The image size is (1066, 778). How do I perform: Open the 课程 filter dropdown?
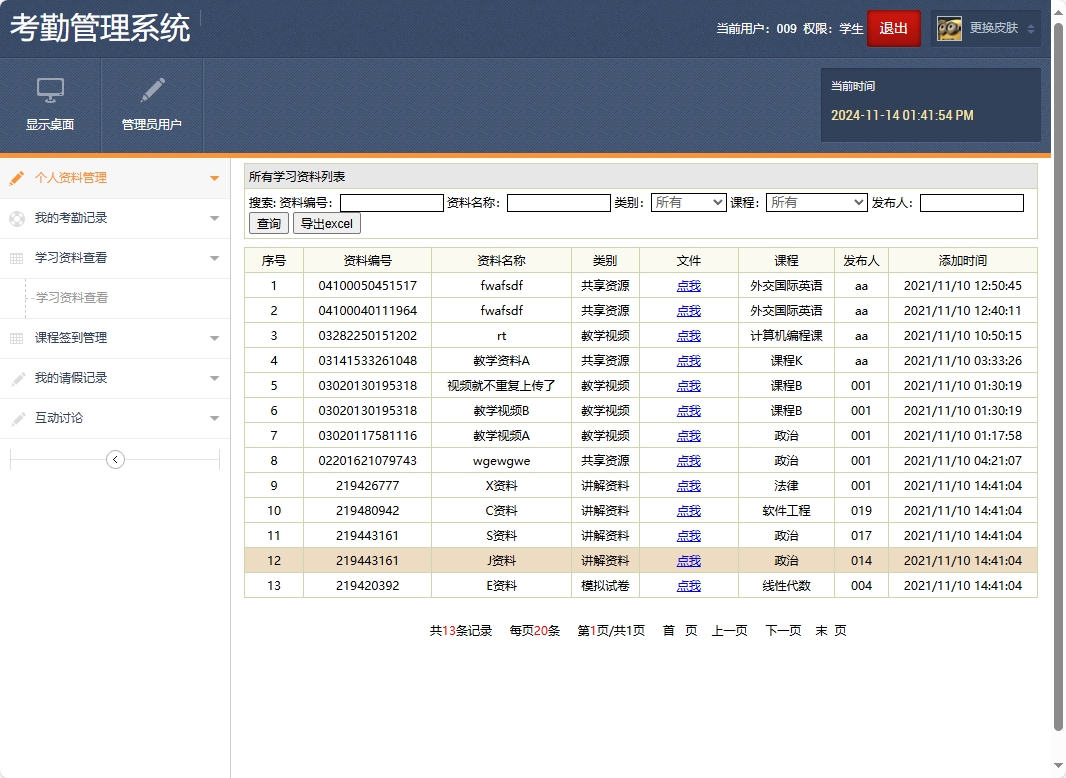pos(816,202)
